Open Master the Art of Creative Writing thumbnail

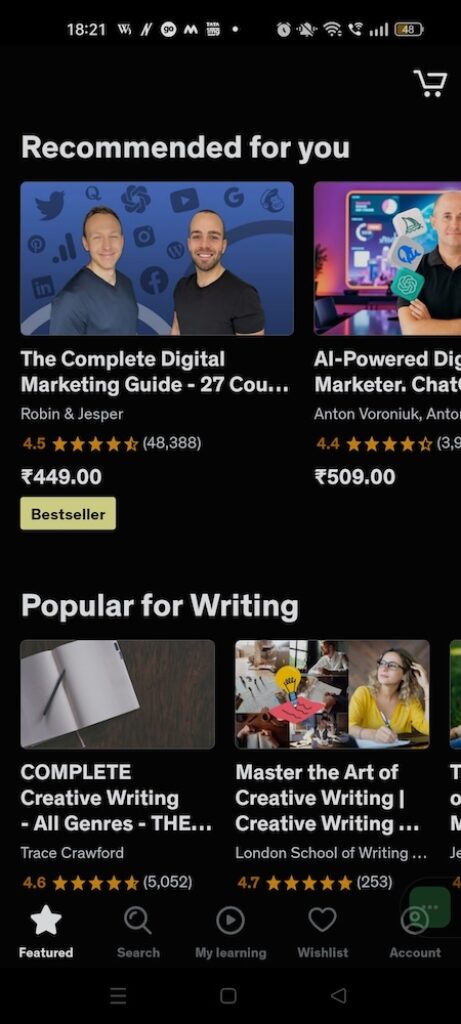click(332, 694)
